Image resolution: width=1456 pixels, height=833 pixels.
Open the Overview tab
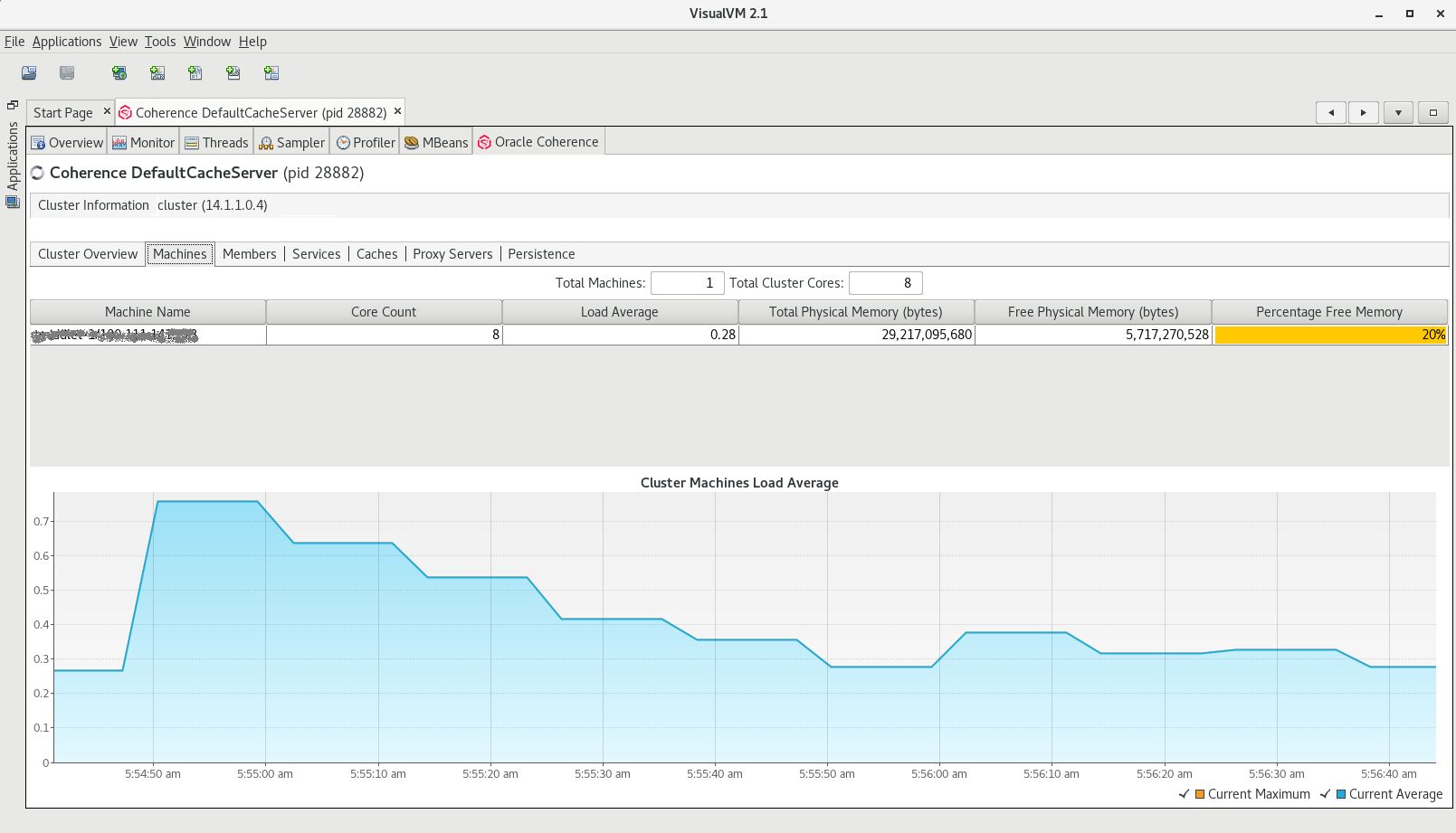[x=68, y=143]
